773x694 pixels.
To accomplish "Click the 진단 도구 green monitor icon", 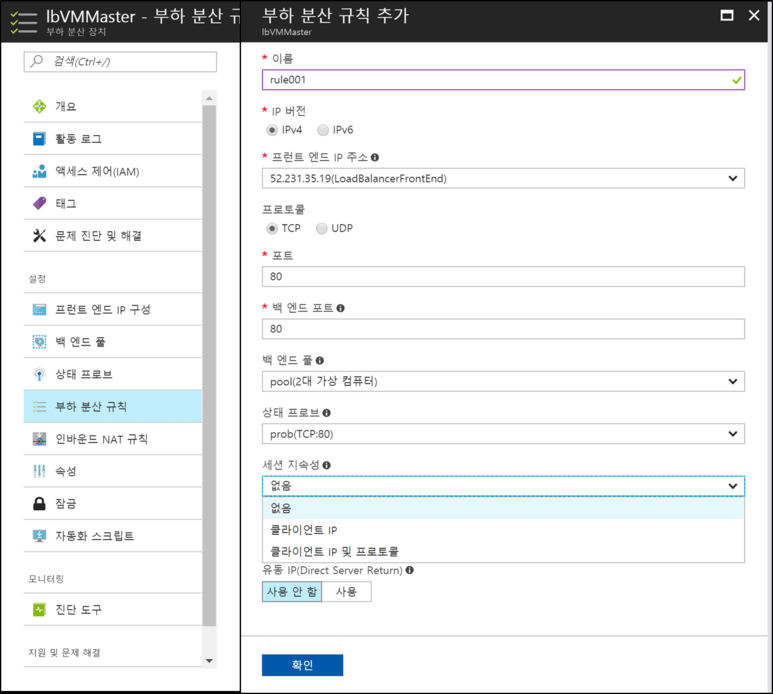I will 40,609.
